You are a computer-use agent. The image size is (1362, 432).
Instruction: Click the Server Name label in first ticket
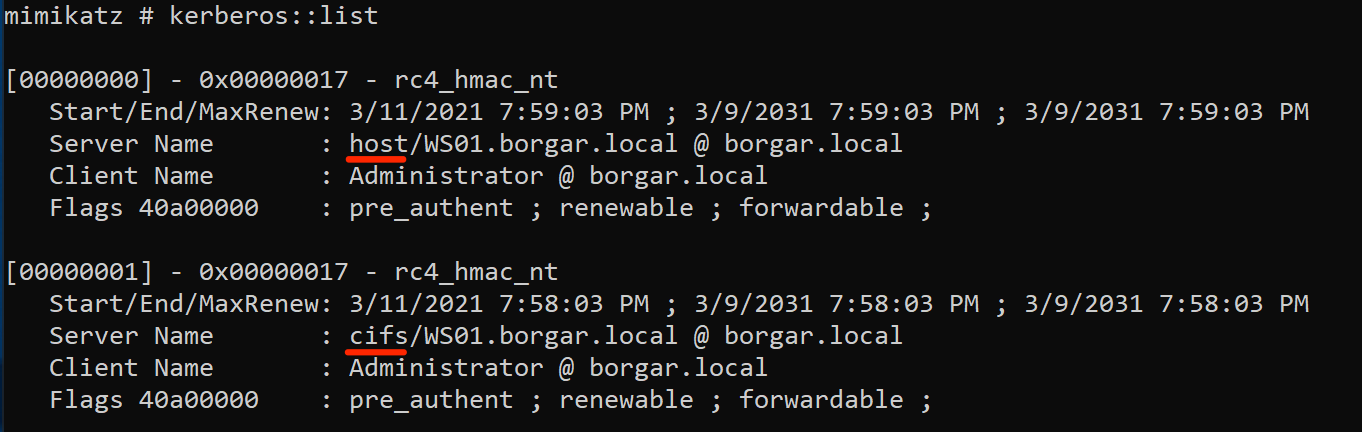[x=131, y=144]
